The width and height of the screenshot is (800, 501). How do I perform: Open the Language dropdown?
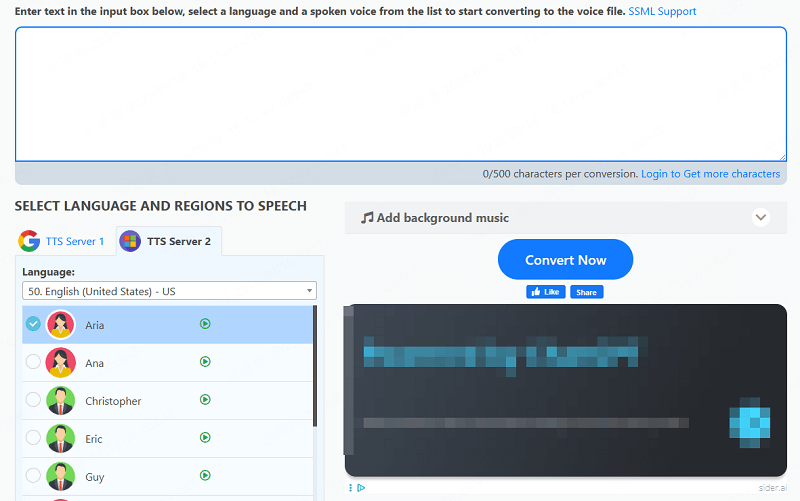[x=169, y=291]
